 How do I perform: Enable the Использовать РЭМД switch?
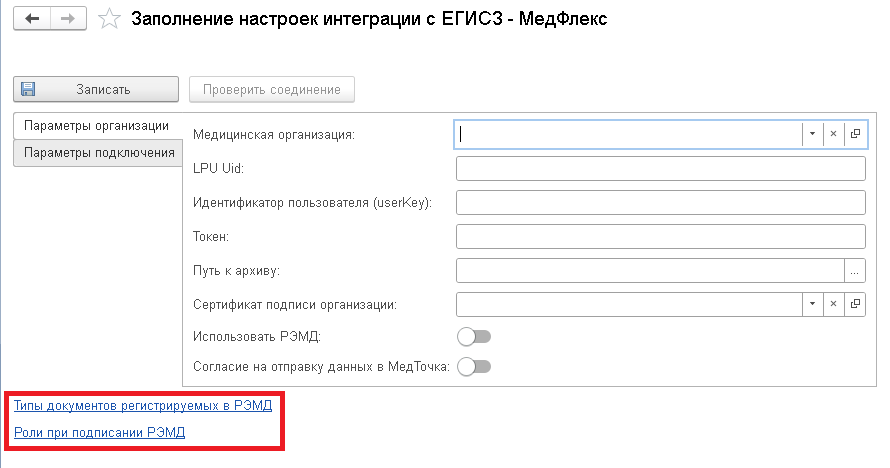tap(474, 335)
